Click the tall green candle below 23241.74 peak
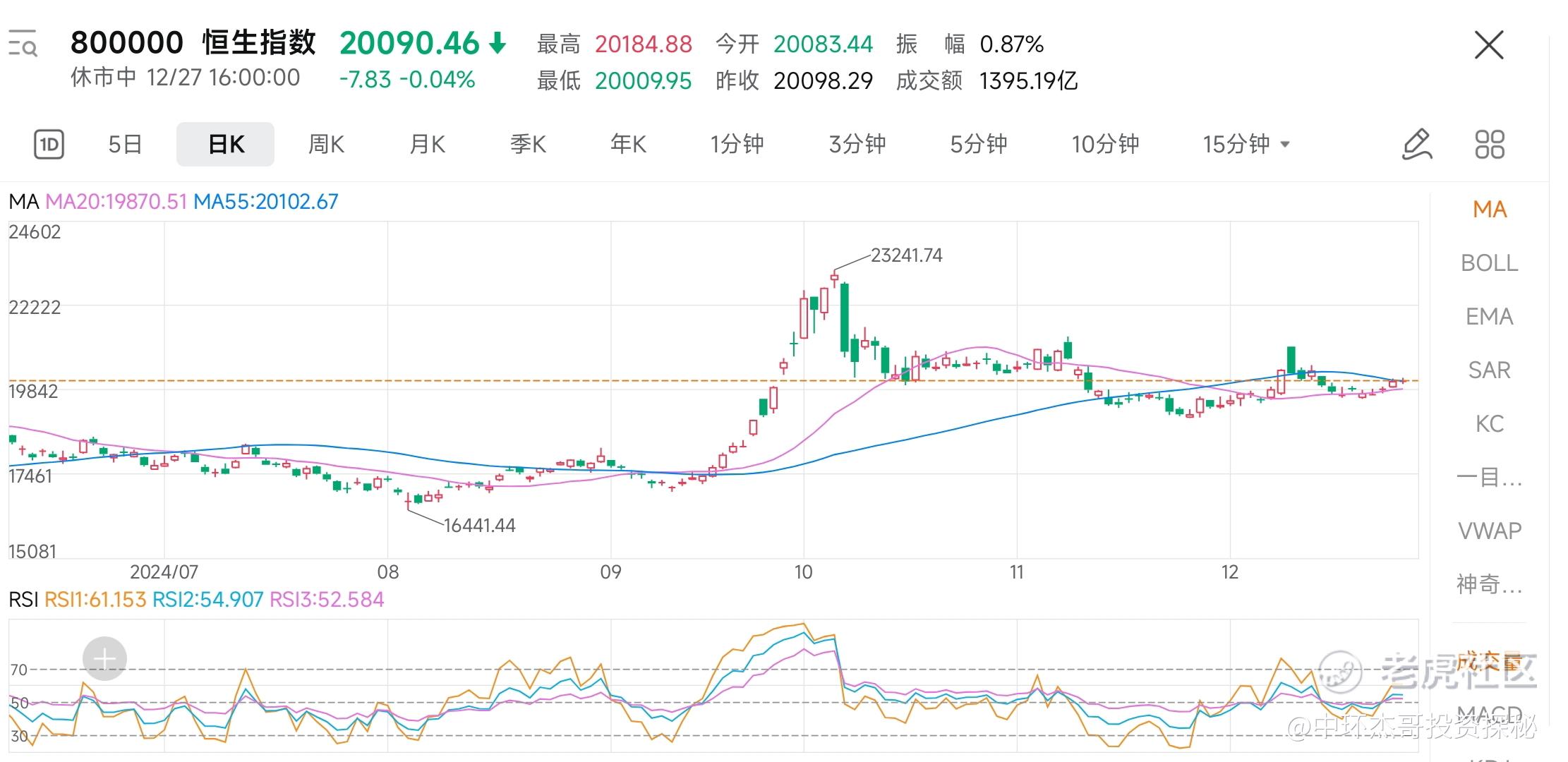The width and height of the screenshot is (1568, 762). [844, 317]
